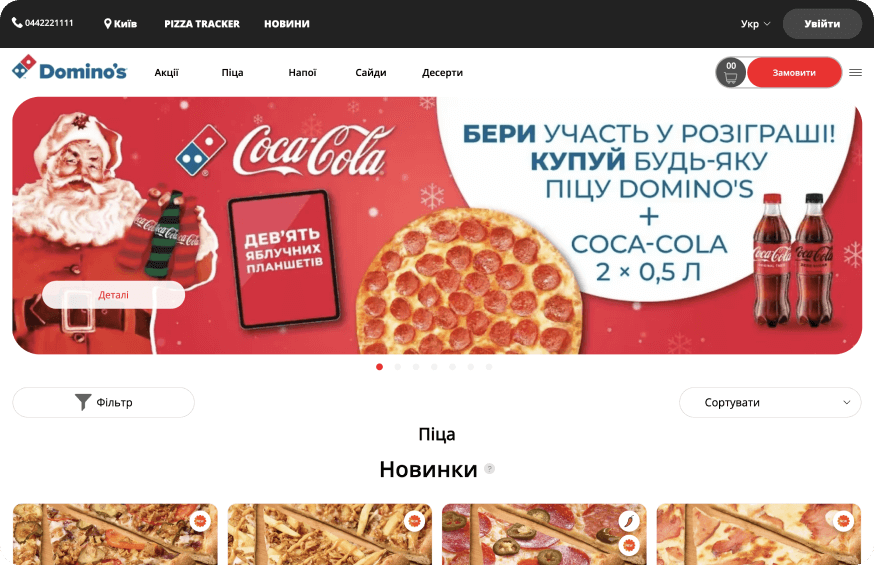The height and width of the screenshot is (565, 874).
Task: Open the first new pizza thumbnail
Action: pyautogui.click(x=115, y=534)
